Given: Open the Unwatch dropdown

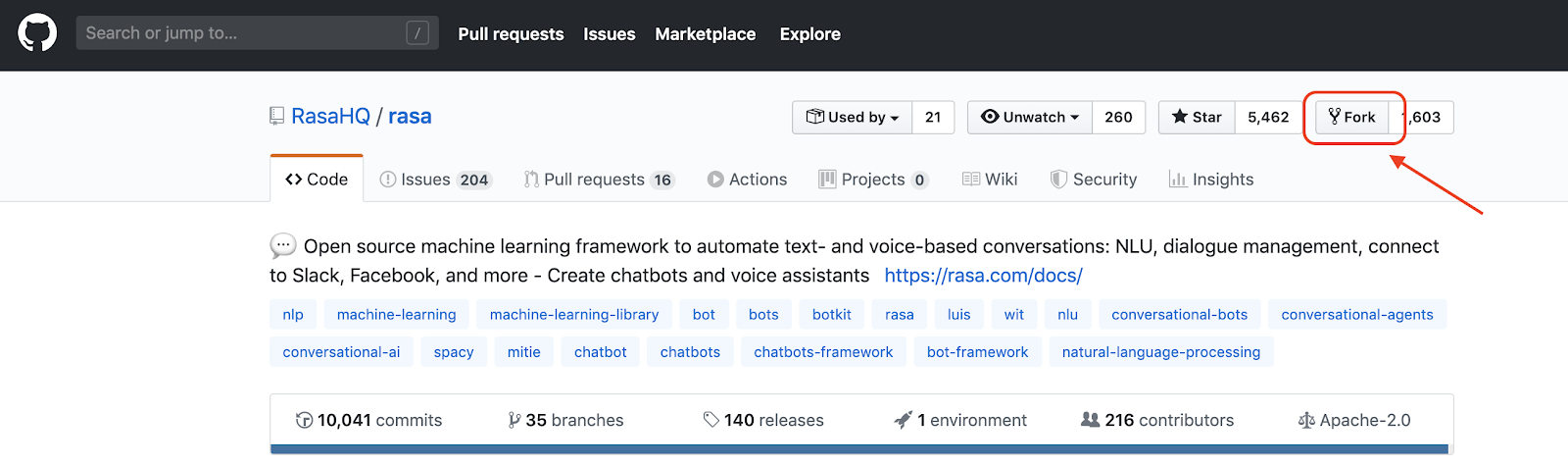Looking at the screenshot, I should coord(1030,117).
